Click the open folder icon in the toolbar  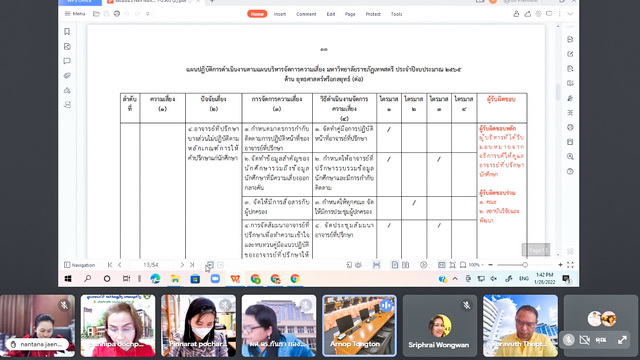click(96, 14)
